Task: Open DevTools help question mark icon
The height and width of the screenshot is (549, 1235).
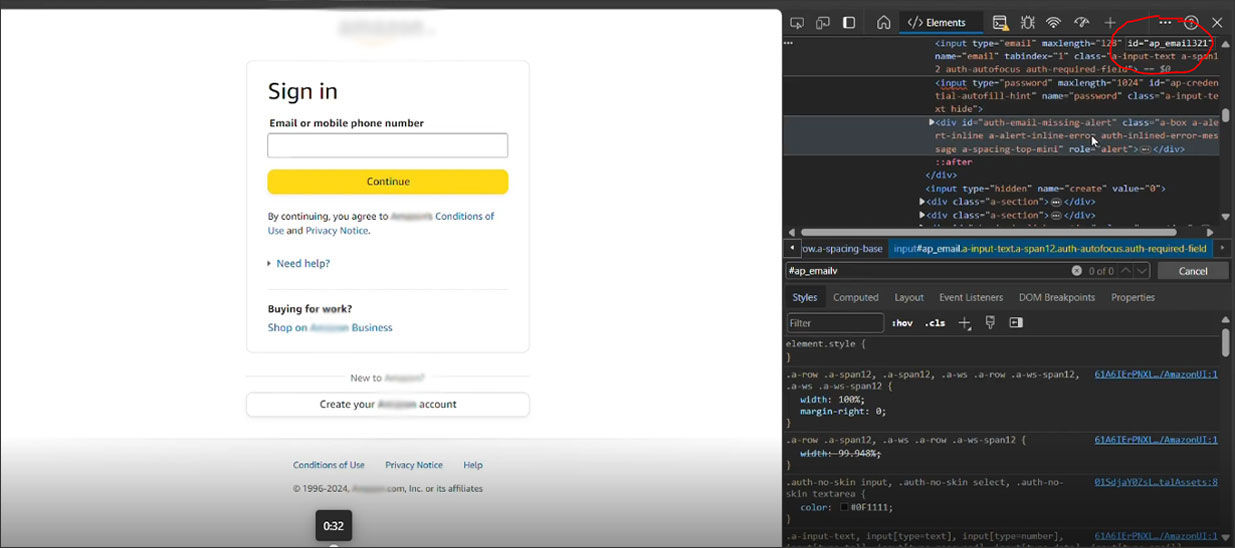Action: [1191, 22]
